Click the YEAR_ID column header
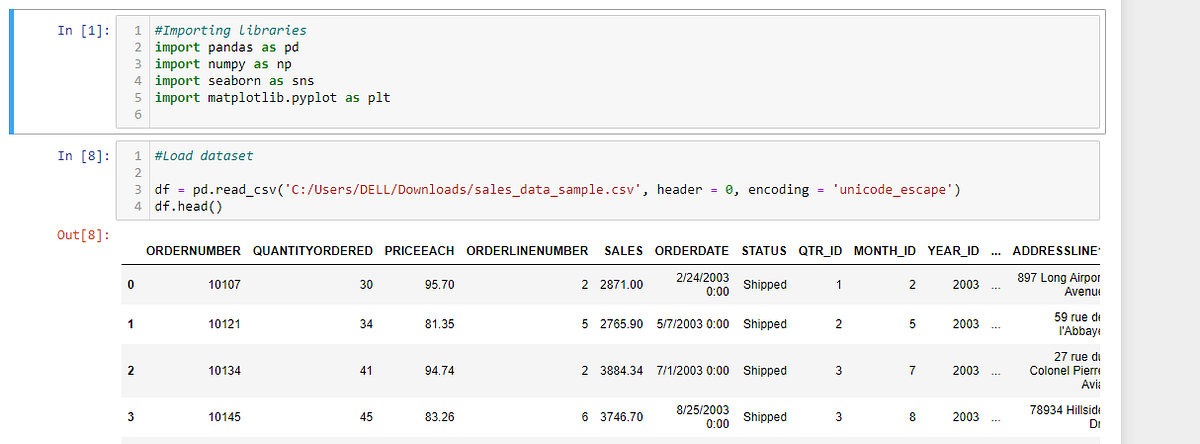Screen dimensions: 1200x444 953,250
